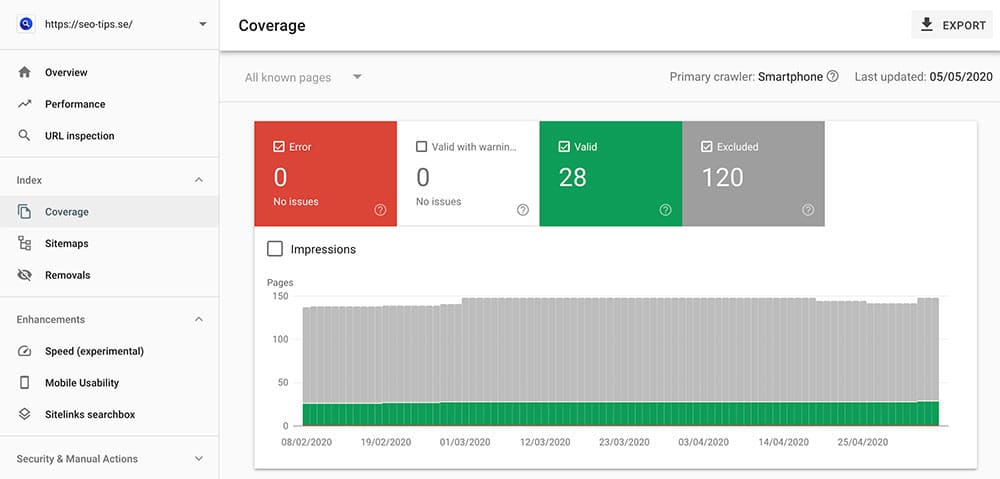Click help icon on the Valid card
The width and height of the screenshot is (1000, 479).
(x=666, y=210)
